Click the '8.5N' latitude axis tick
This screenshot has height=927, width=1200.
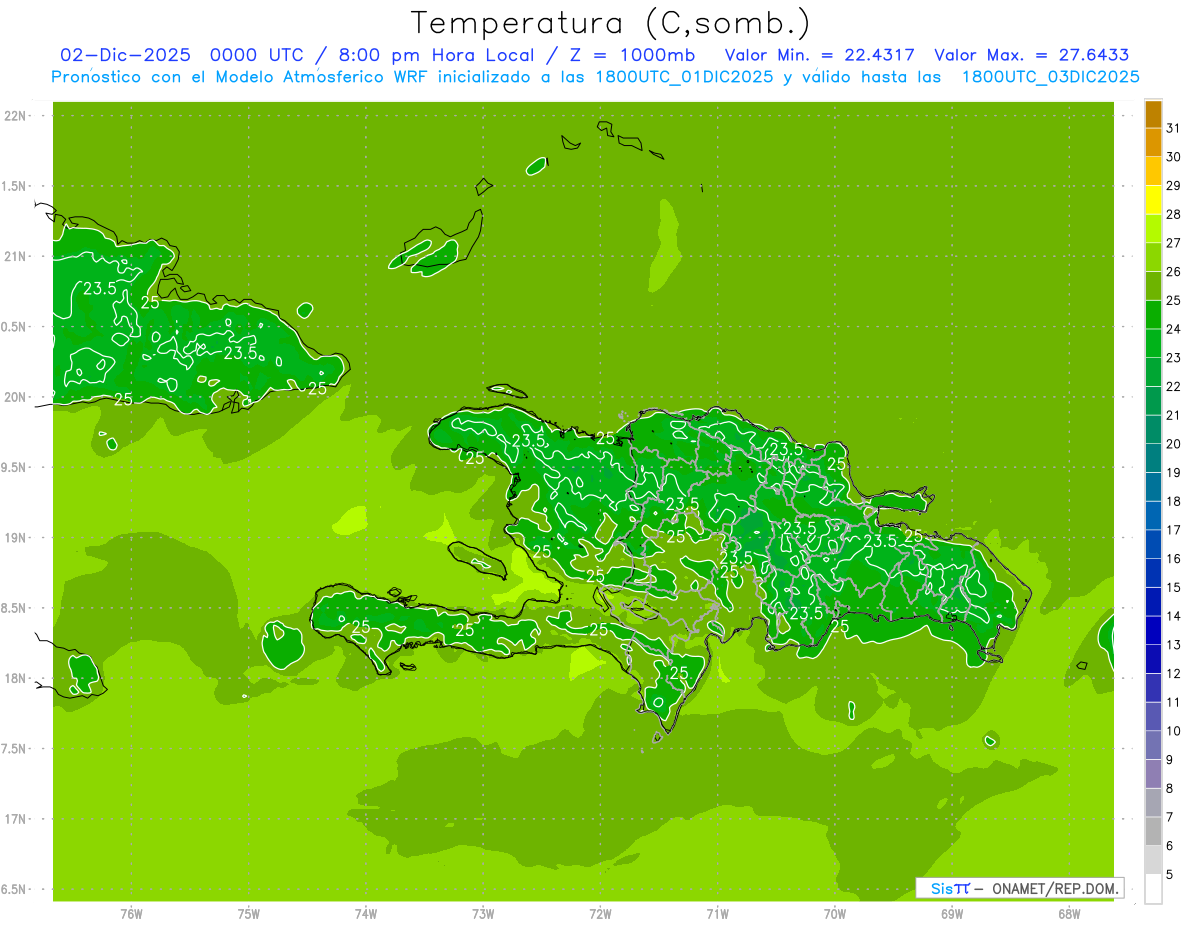click(15, 608)
